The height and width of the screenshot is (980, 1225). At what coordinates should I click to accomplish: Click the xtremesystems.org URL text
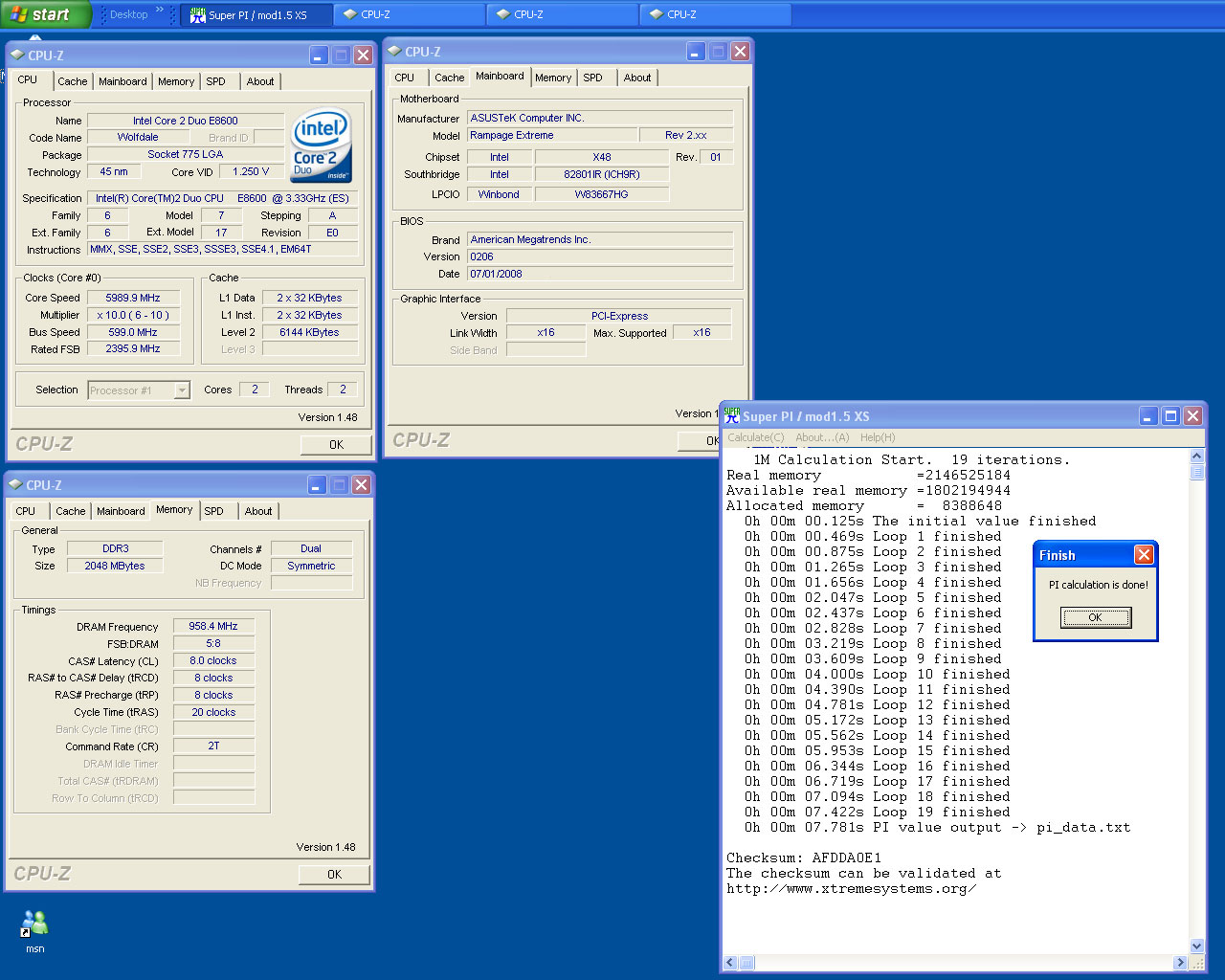851,889
